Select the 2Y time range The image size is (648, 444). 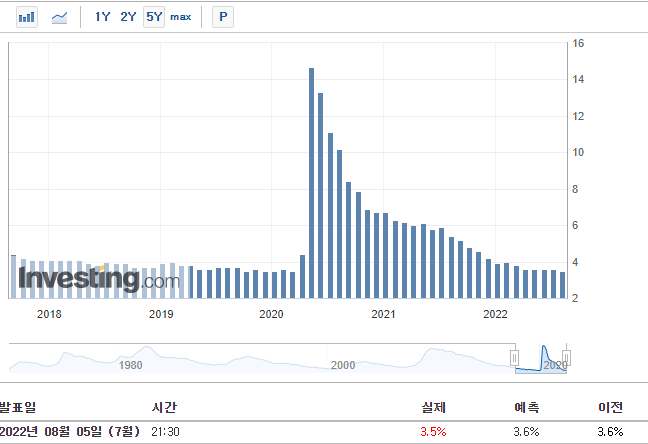128,17
